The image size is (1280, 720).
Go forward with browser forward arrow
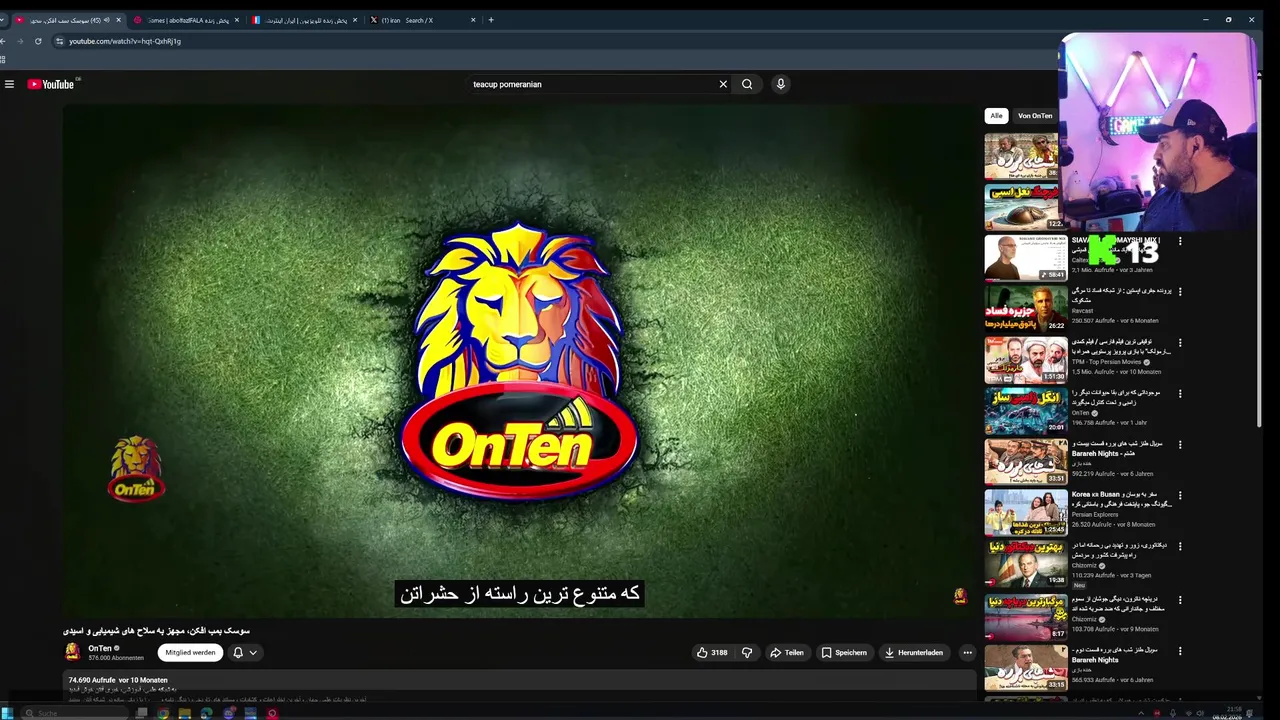[19, 41]
